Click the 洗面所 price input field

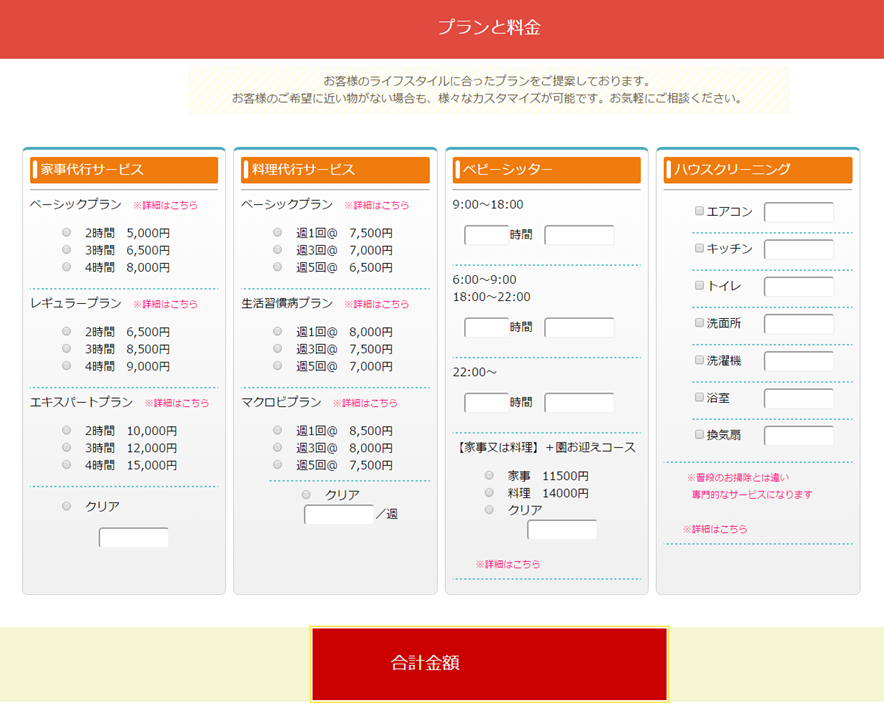(799, 324)
